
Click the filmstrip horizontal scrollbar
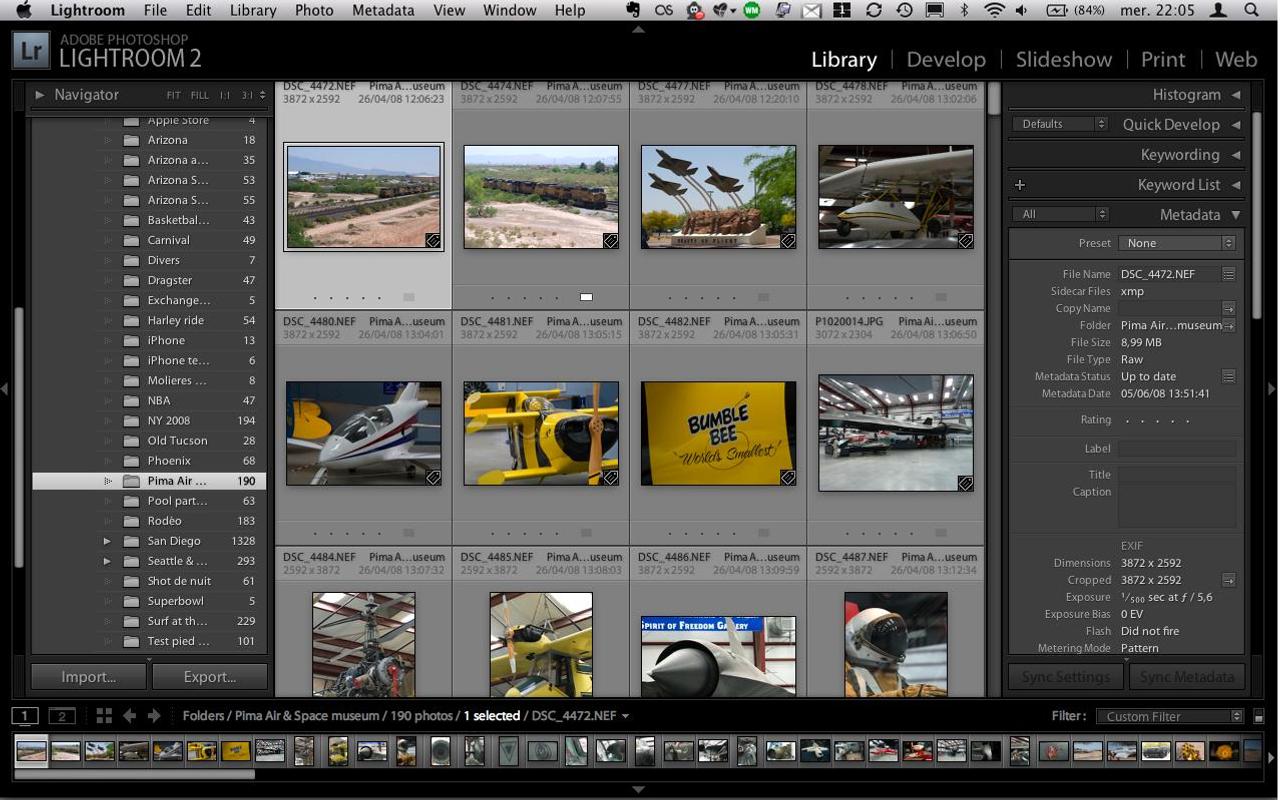[x=135, y=773]
